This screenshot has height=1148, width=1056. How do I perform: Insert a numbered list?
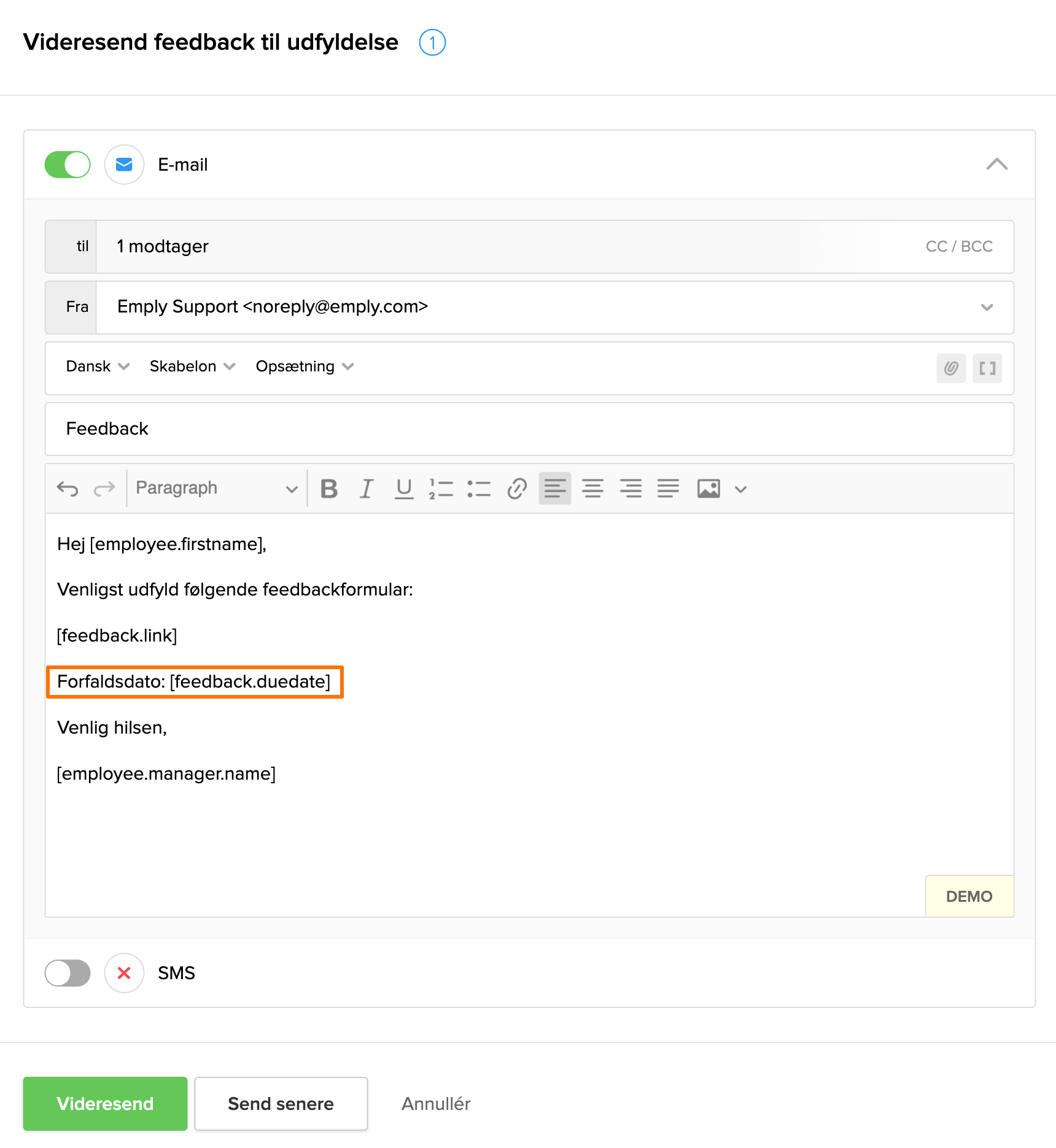[x=441, y=489]
